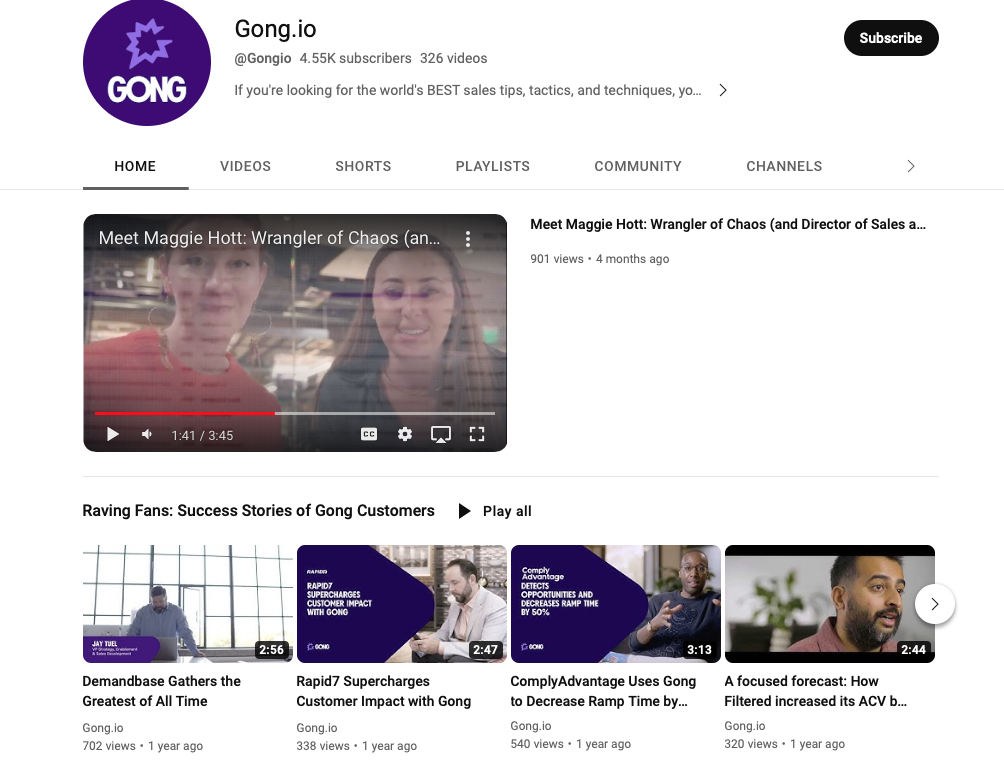
Task: Select the Channels tab
Action: tap(784, 166)
